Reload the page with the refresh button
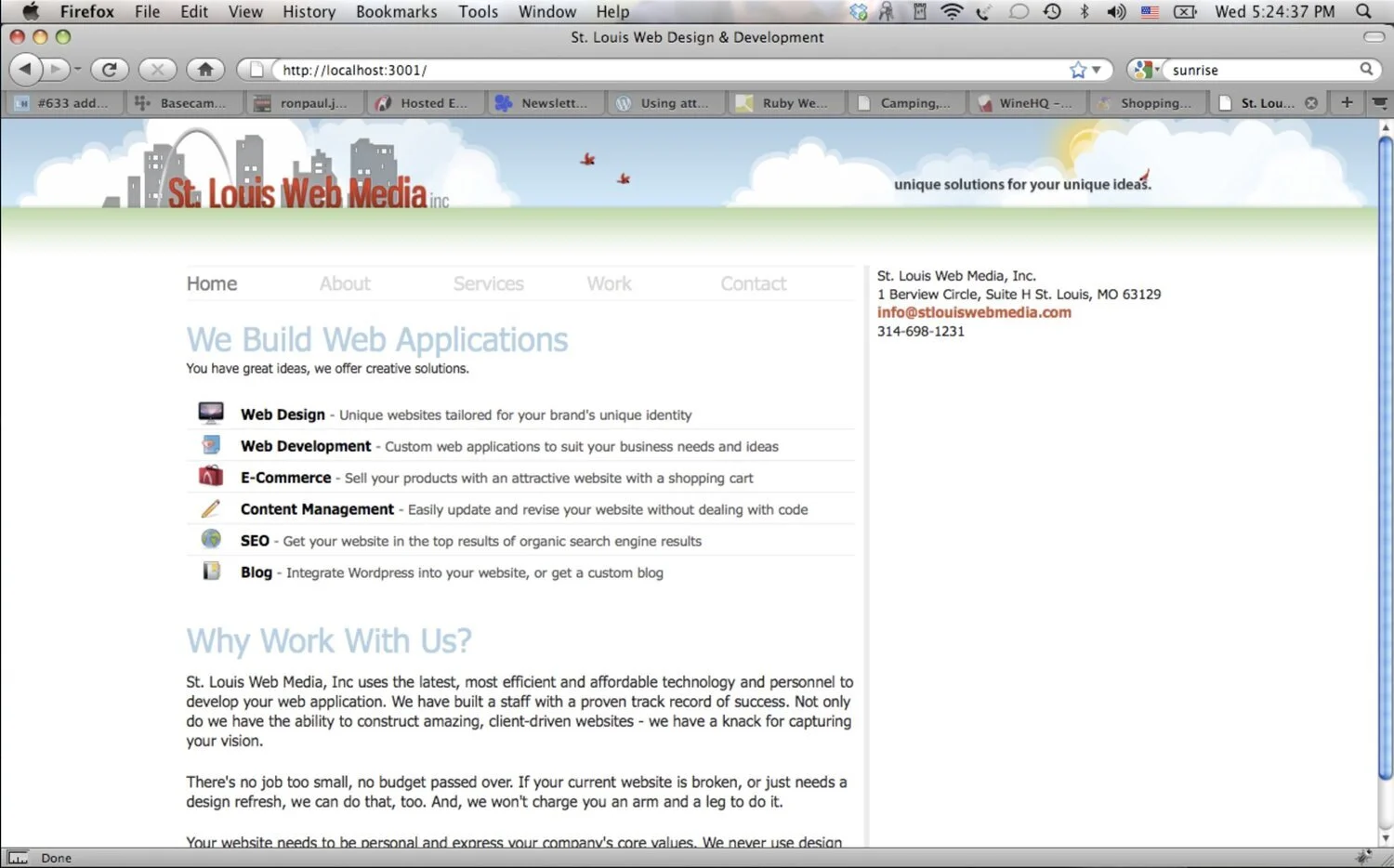The image size is (1394, 868). tap(110, 69)
